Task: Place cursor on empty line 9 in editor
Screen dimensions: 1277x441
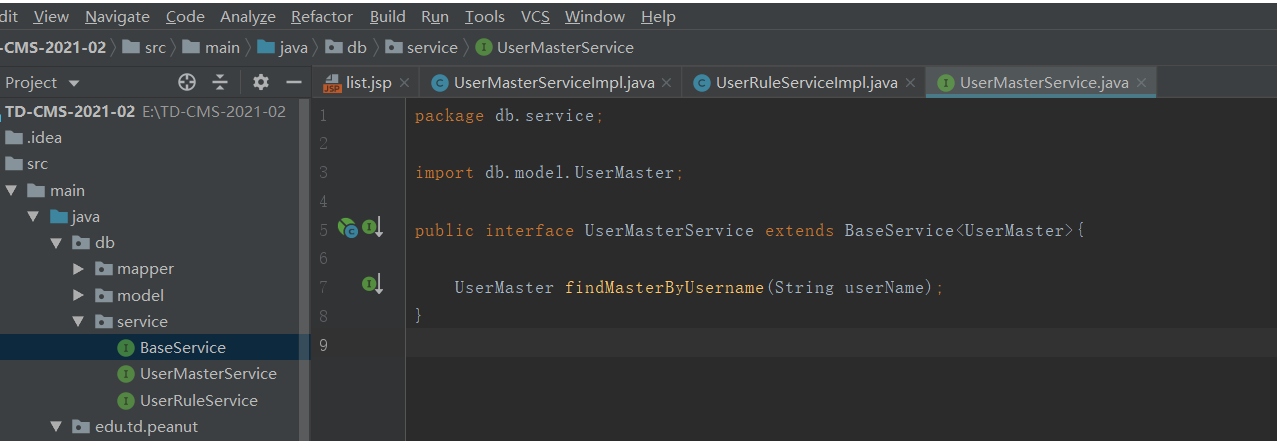Action: (x=840, y=345)
